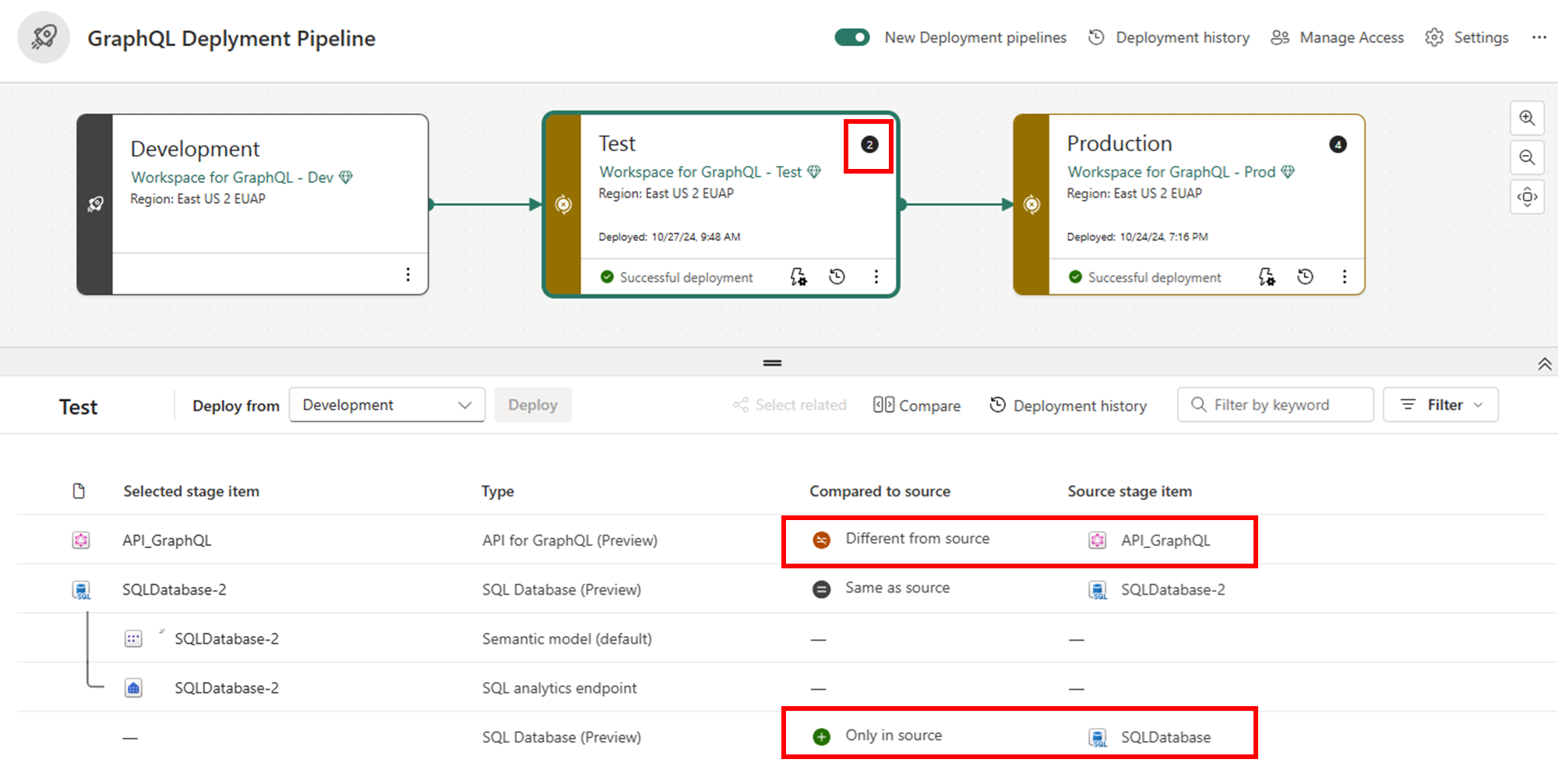Open history icon on Production stage card
1558x784 pixels.
click(x=1306, y=277)
